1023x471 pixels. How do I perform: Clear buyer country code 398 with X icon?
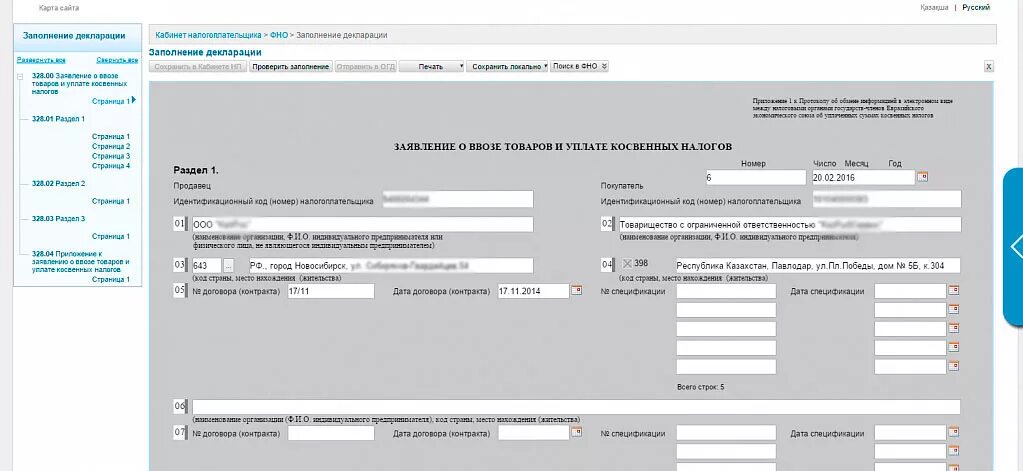[x=627, y=264]
